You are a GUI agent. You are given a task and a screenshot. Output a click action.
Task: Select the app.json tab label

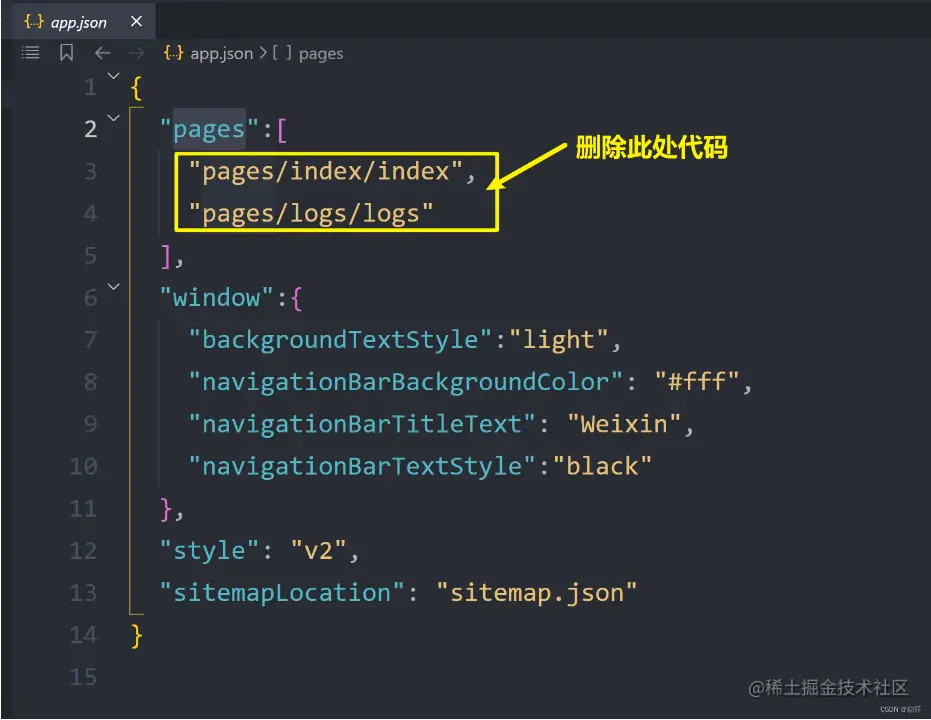coord(78,23)
